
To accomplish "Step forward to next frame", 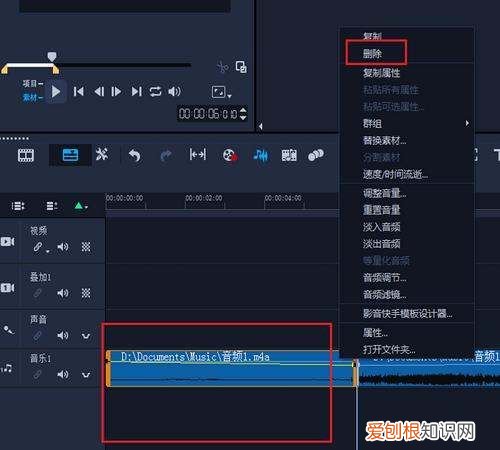I will (x=116, y=91).
